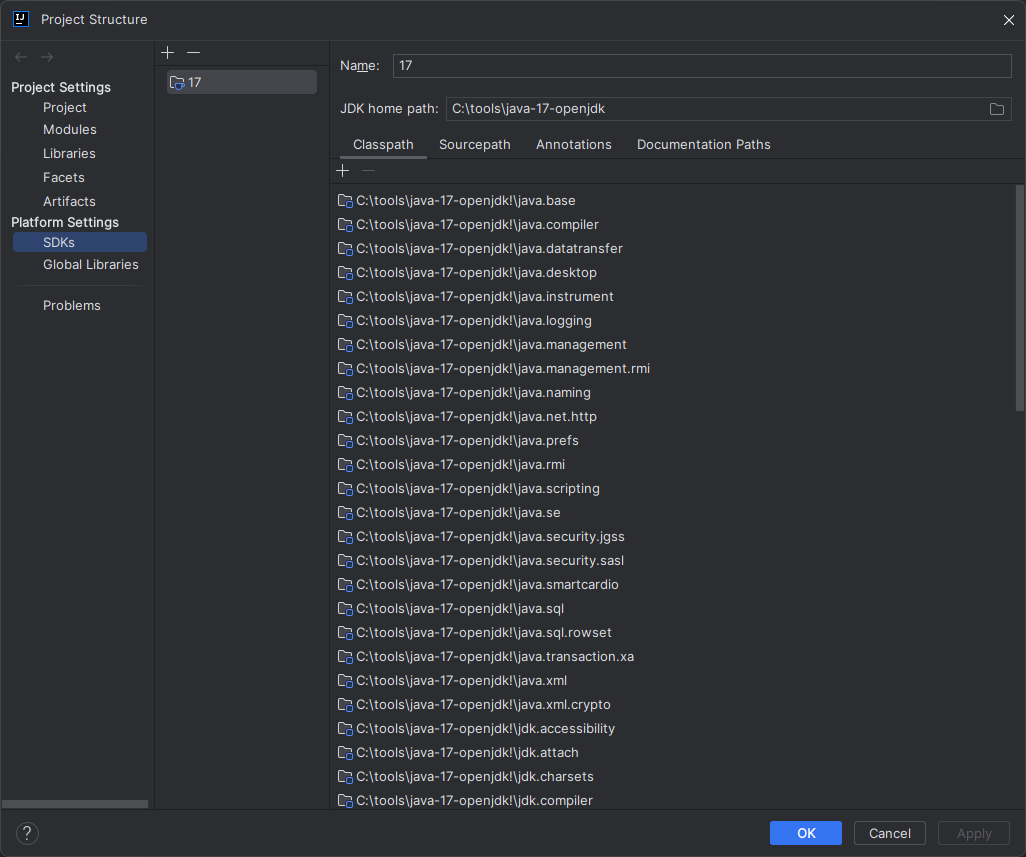Add a classpath entry with plus icon
The width and height of the screenshot is (1026, 857).
pyautogui.click(x=343, y=171)
